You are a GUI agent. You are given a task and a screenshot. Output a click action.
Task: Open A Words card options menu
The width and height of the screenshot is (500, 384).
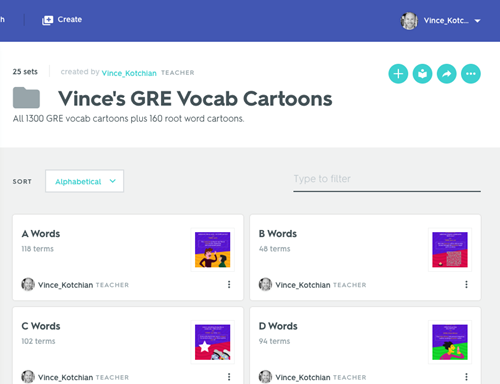[229, 284]
